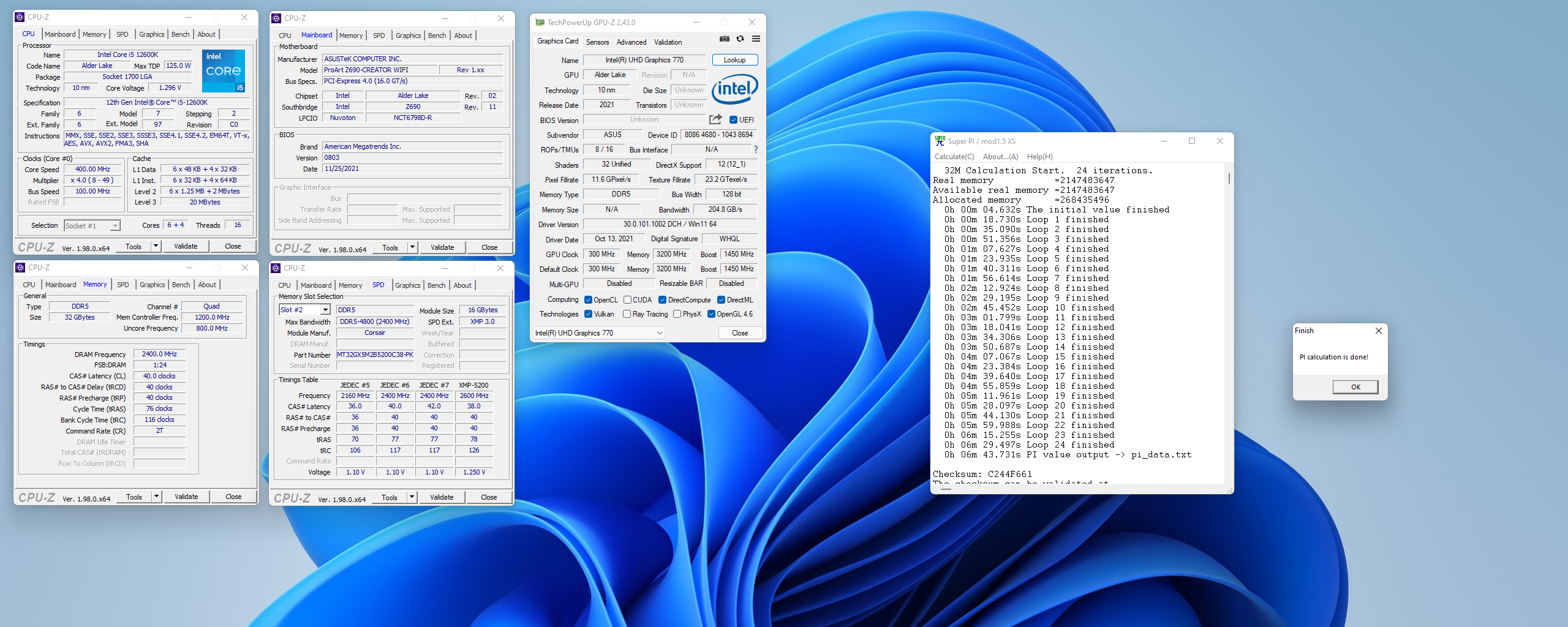Toggle the Ray Tracing checkbox
Screen dimensions: 1568x627
point(627,314)
